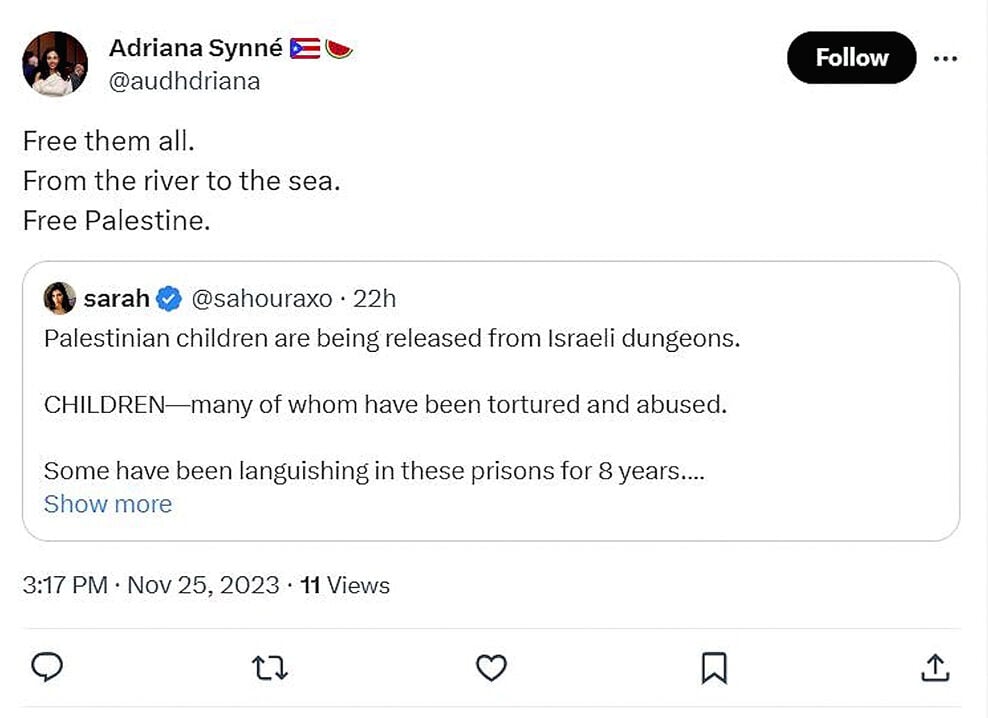Bookmark this post

[x=713, y=667]
